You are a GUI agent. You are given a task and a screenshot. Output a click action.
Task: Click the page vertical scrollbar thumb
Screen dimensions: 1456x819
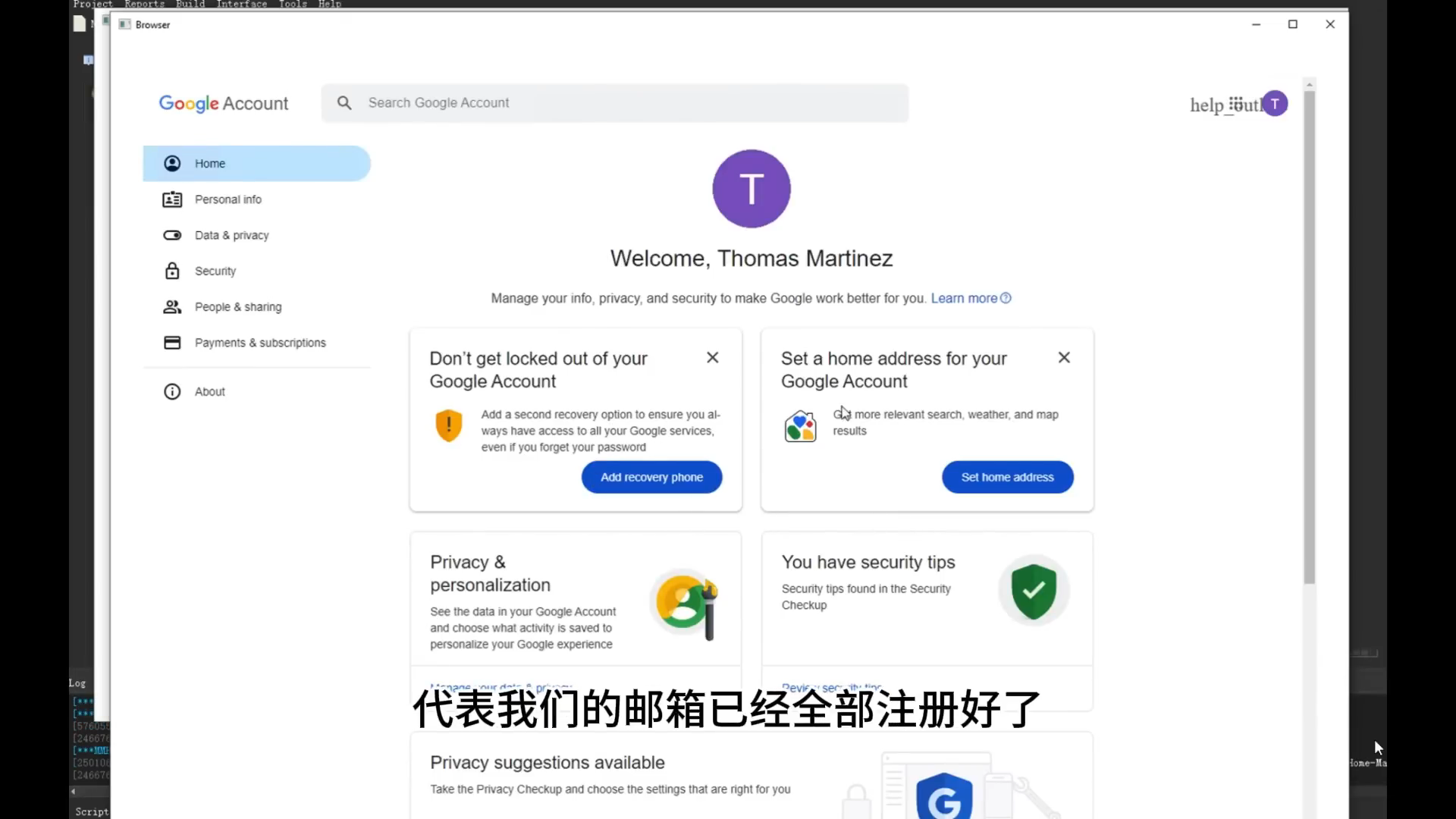pyautogui.click(x=1310, y=337)
